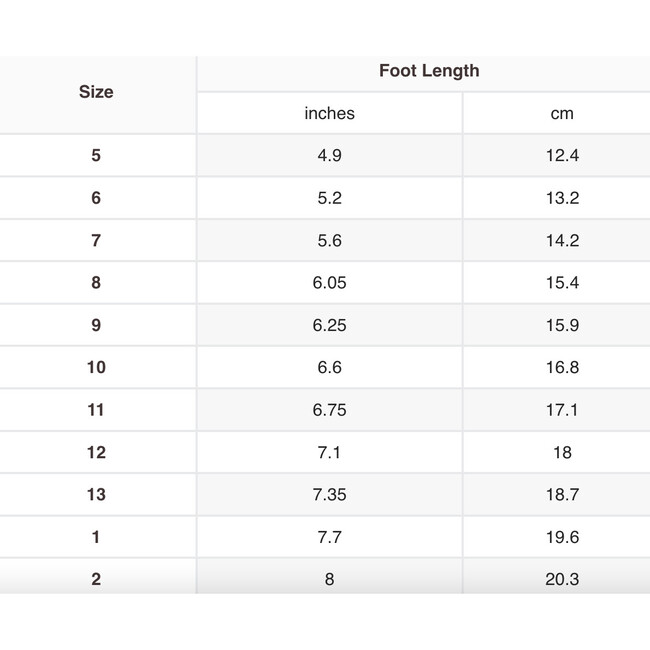This screenshot has width=650, height=650.
Task: Click the 15.9 cm cell
Action: coord(562,325)
